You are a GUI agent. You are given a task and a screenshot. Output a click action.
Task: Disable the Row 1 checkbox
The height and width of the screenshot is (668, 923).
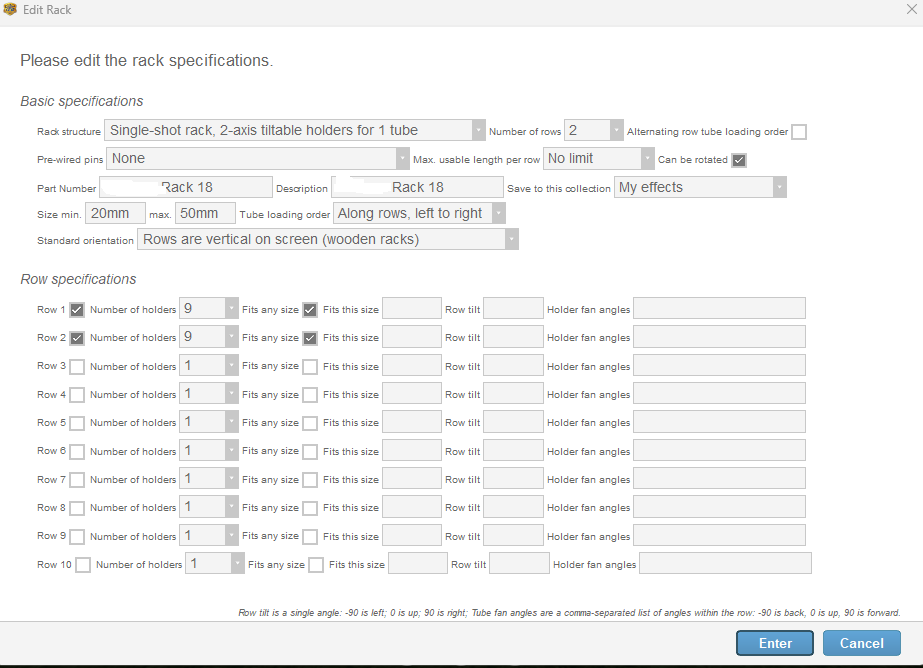[x=77, y=310]
